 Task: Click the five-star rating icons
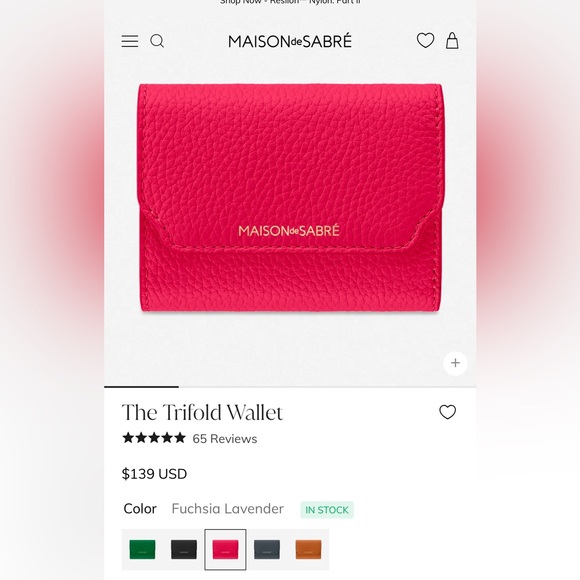coord(154,438)
